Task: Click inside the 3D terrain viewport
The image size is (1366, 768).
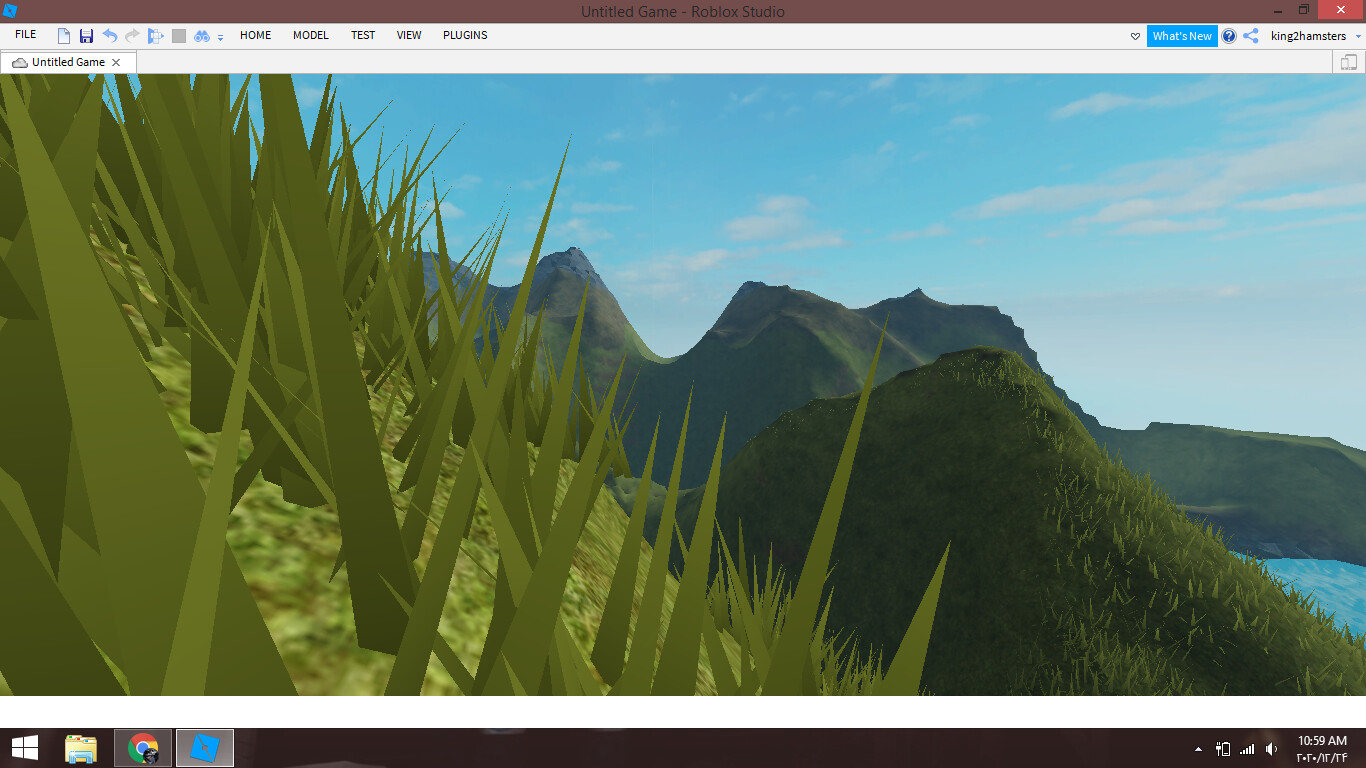Action: 683,385
